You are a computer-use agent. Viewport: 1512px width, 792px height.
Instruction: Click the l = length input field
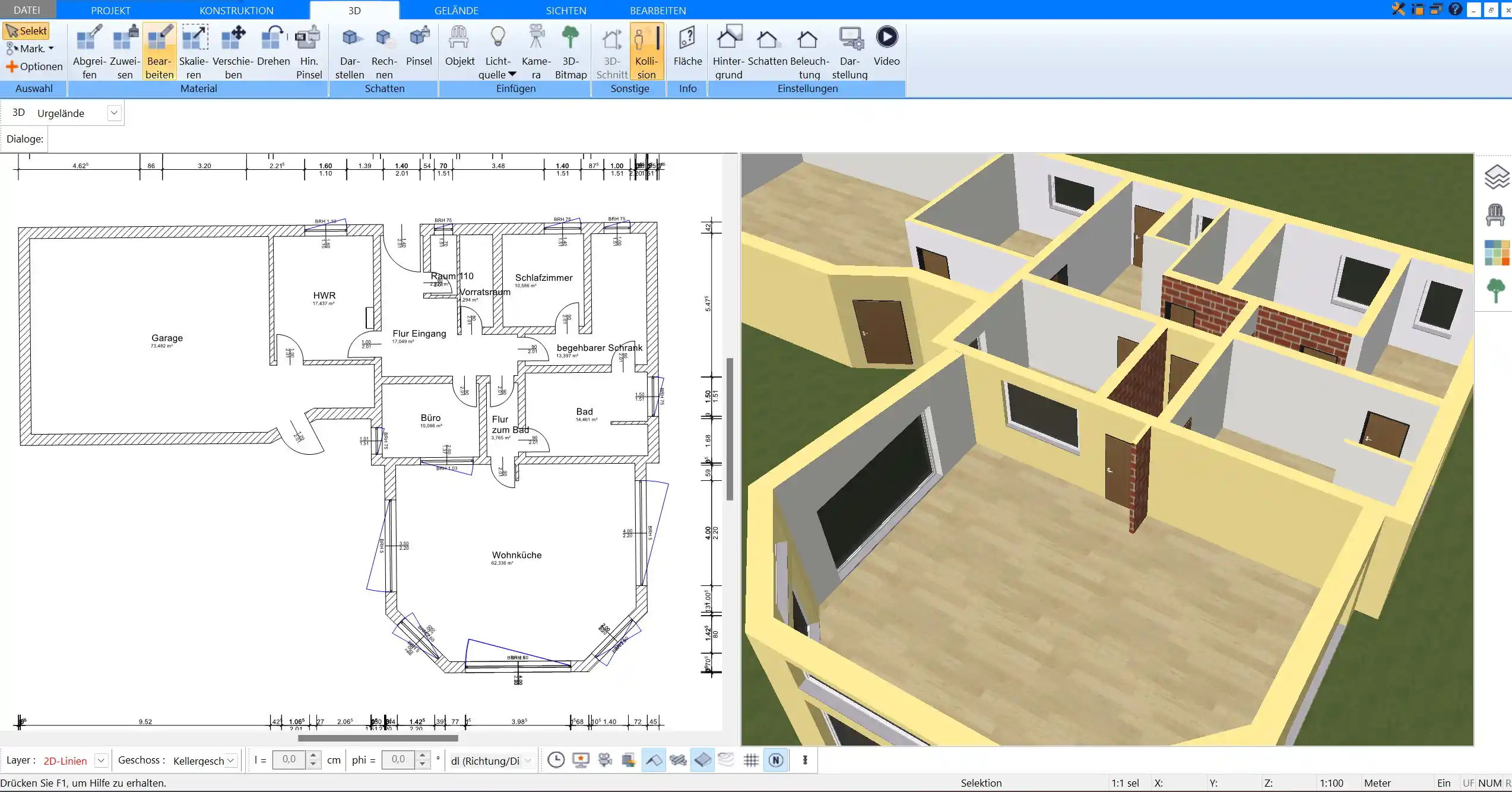(289, 760)
